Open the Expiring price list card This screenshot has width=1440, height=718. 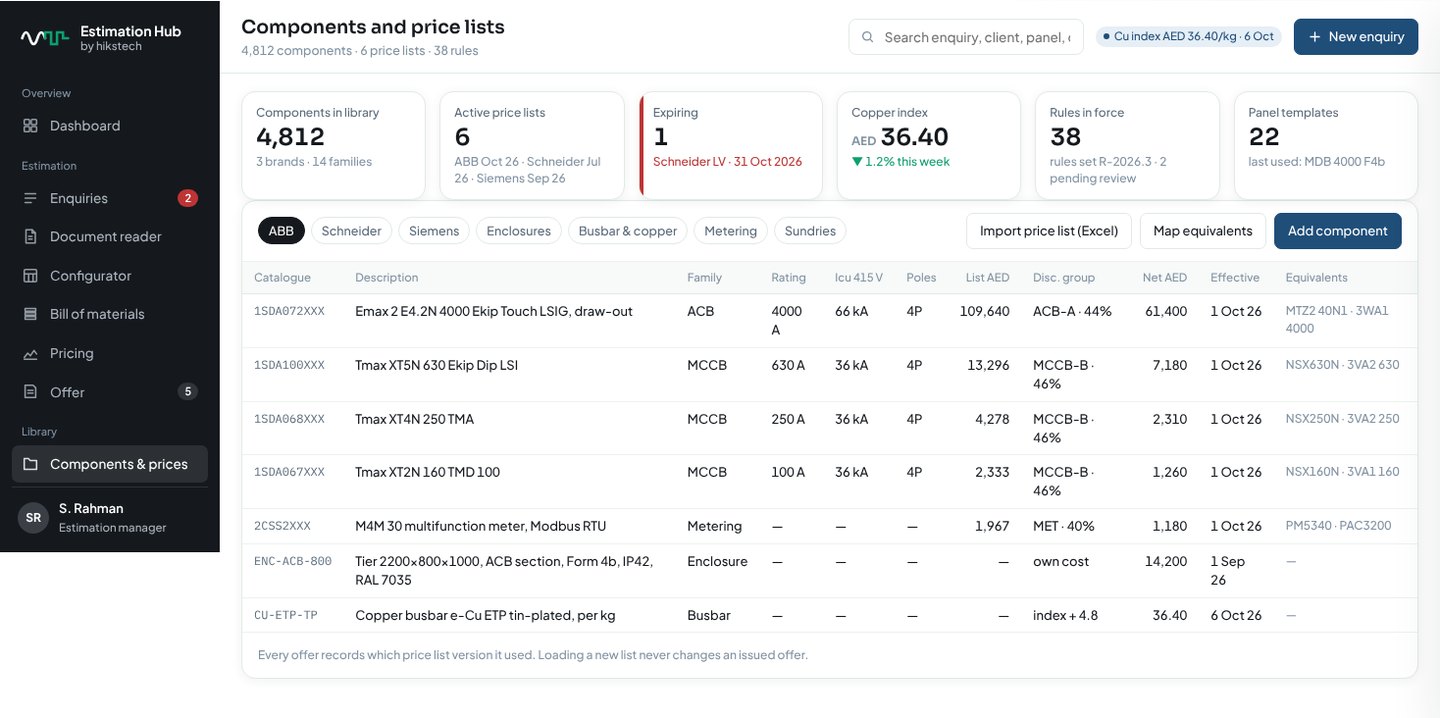730,146
